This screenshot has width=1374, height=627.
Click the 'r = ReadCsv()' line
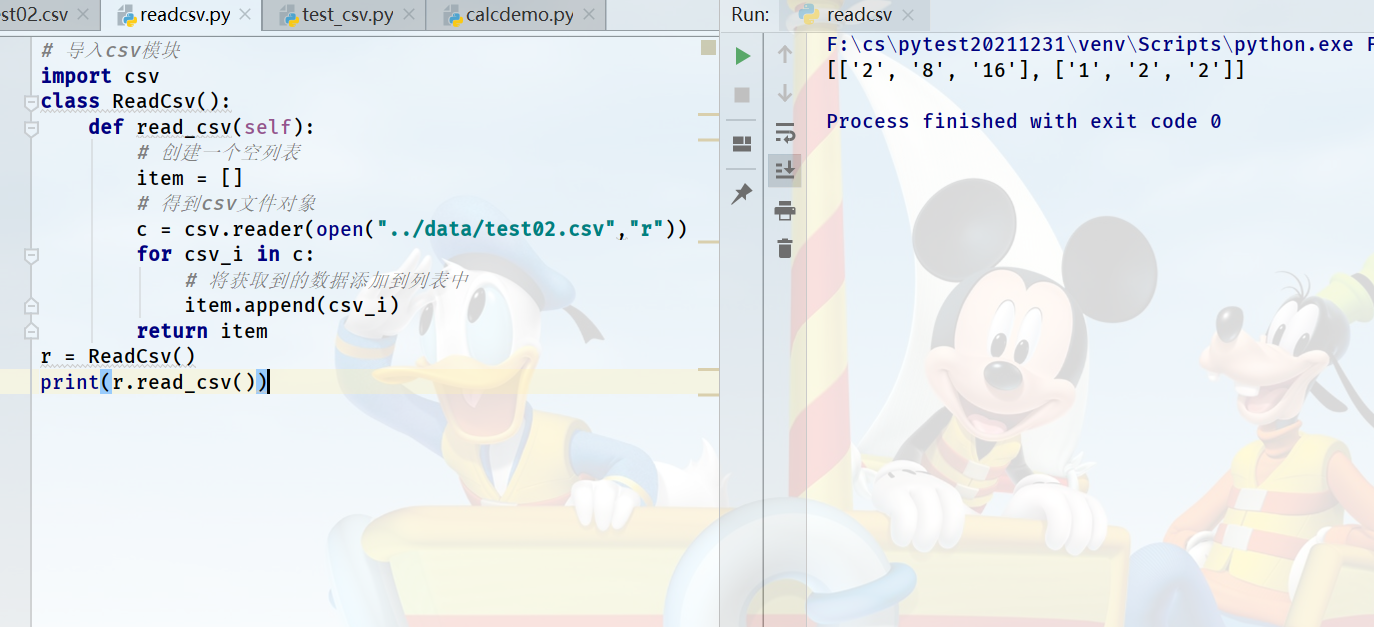coord(118,356)
